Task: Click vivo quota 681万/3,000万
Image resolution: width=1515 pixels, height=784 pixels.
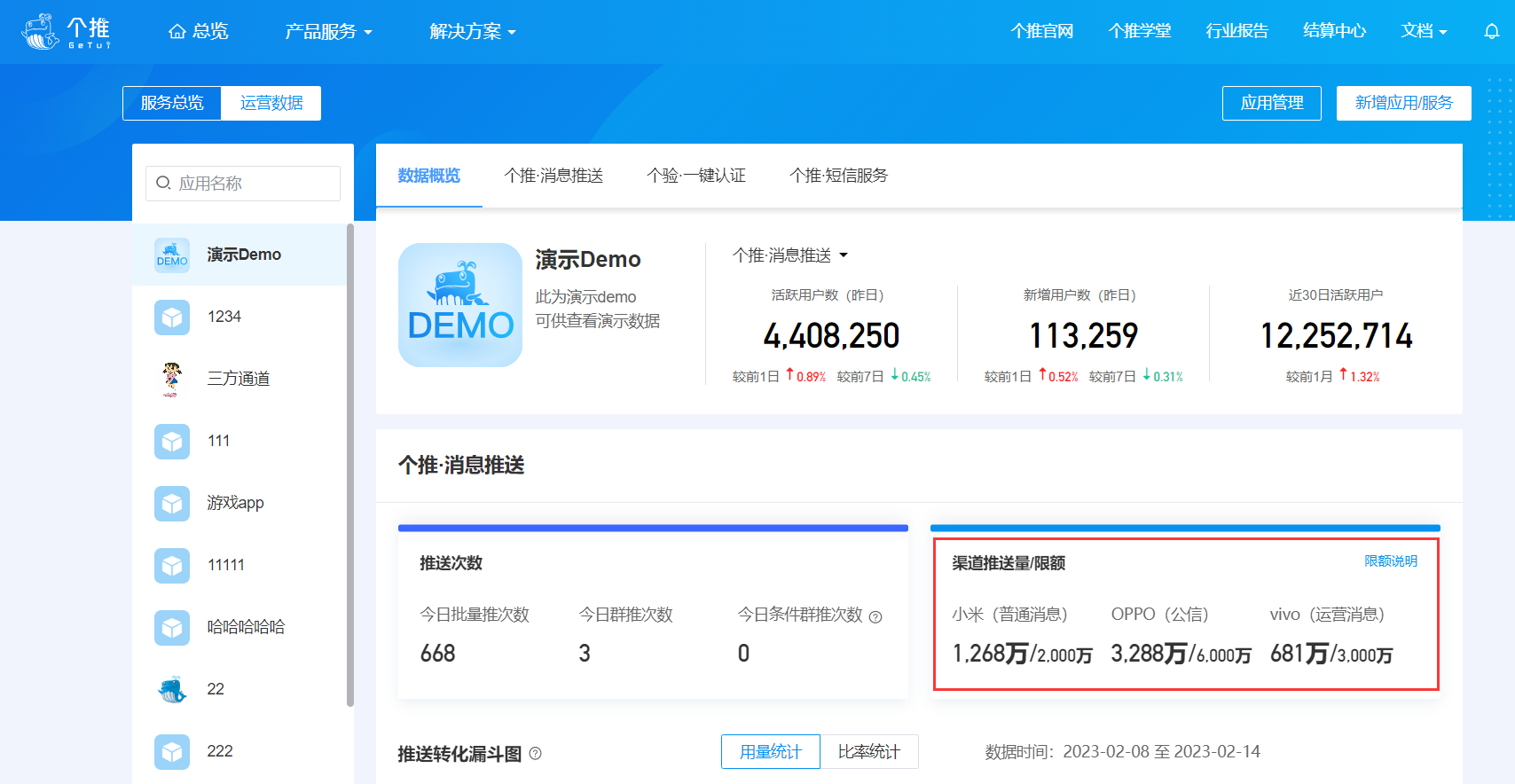Action: click(x=1331, y=654)
